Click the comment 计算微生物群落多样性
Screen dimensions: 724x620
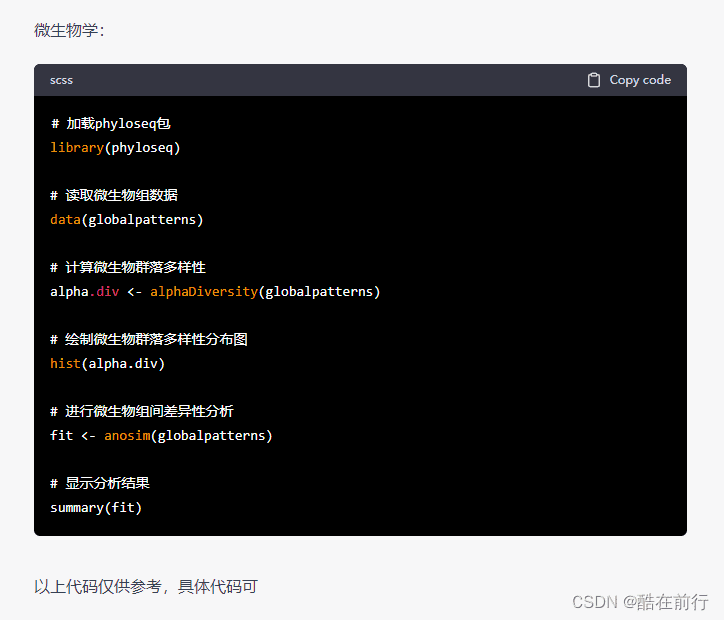[128, 267]
